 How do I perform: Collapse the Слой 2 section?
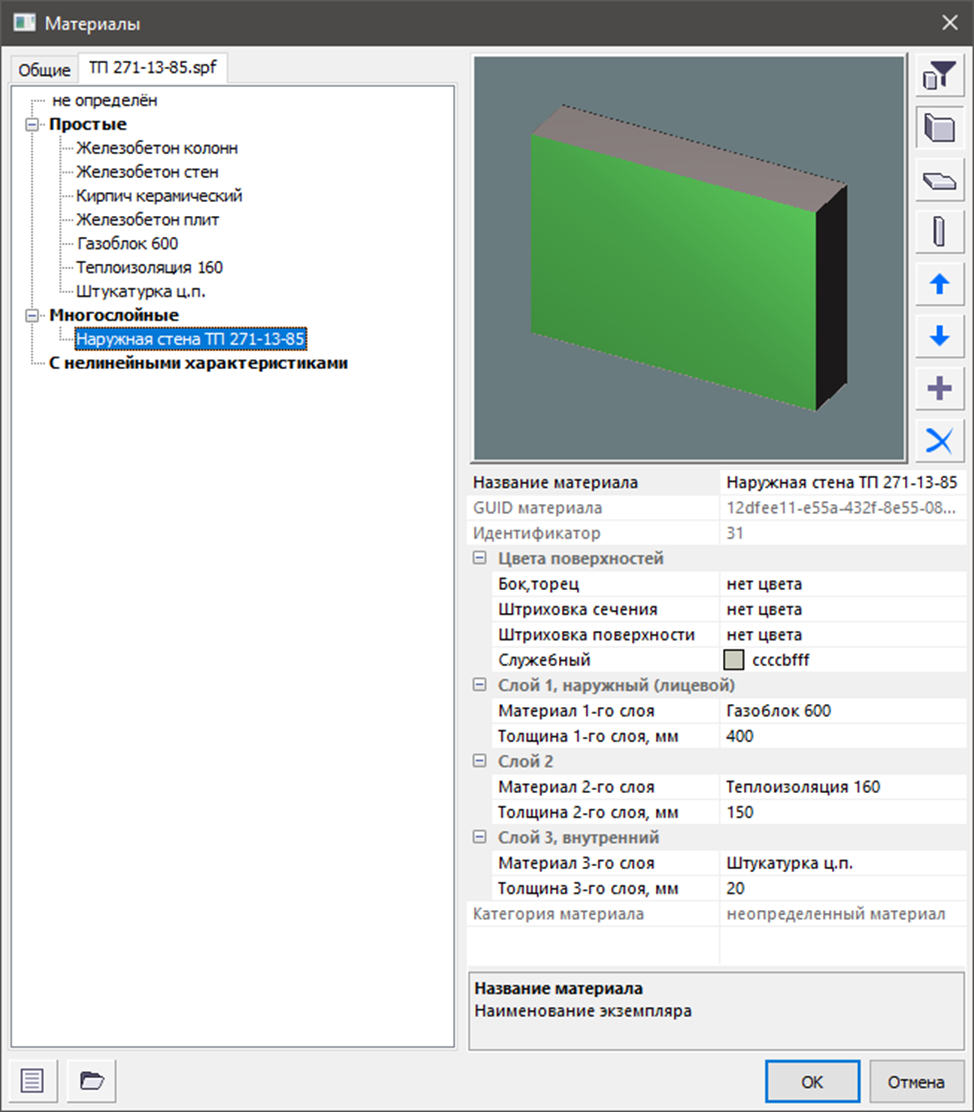480,761
